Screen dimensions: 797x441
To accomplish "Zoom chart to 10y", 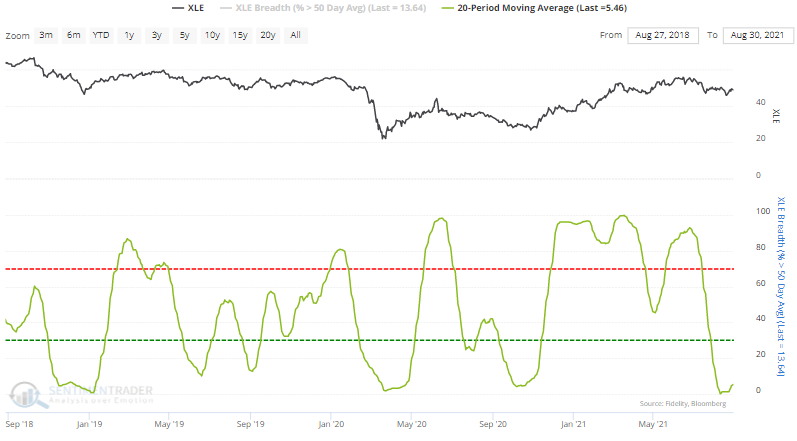I will pyautogui.click(x=212, y=35).
